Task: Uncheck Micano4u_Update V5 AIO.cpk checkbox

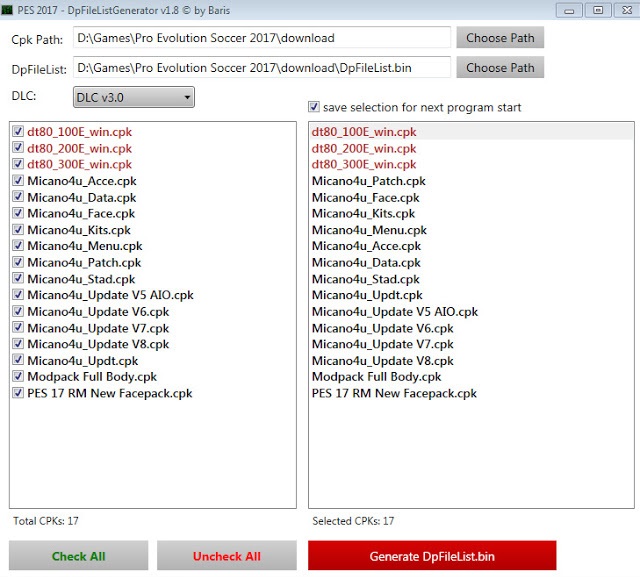Action: click(18, 295)
